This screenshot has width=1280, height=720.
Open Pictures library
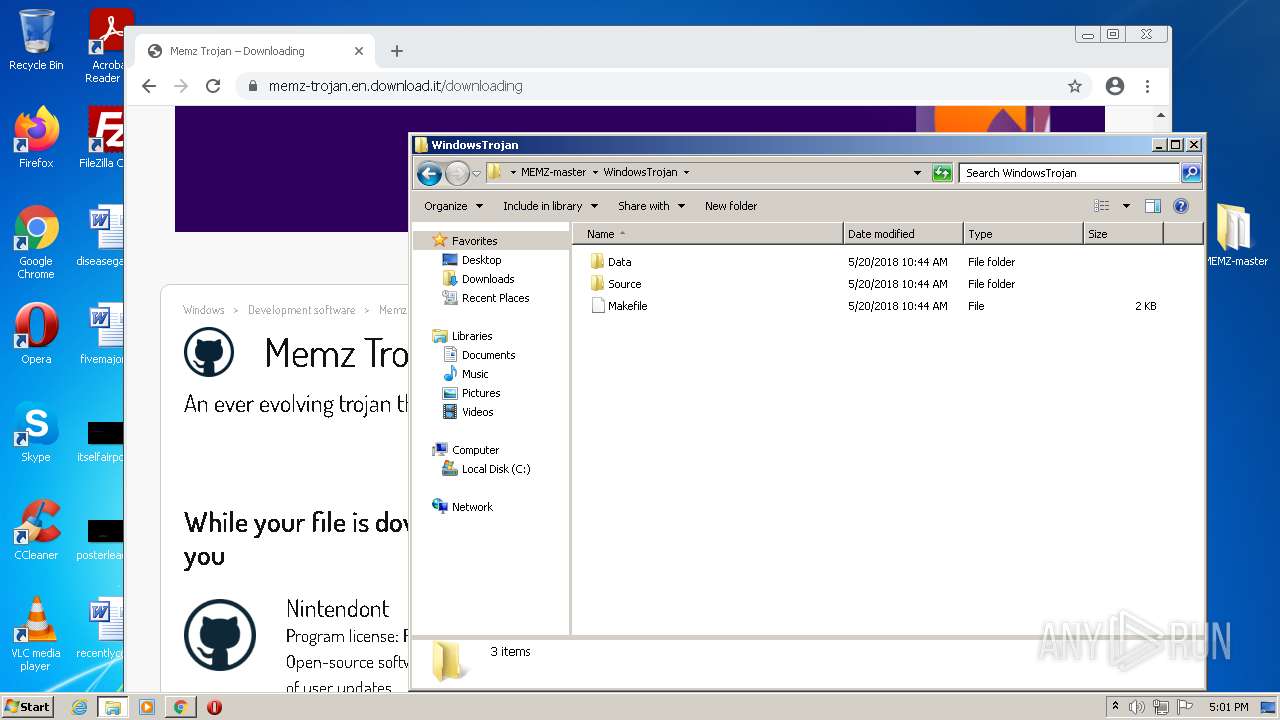click(x=481, y=393)
